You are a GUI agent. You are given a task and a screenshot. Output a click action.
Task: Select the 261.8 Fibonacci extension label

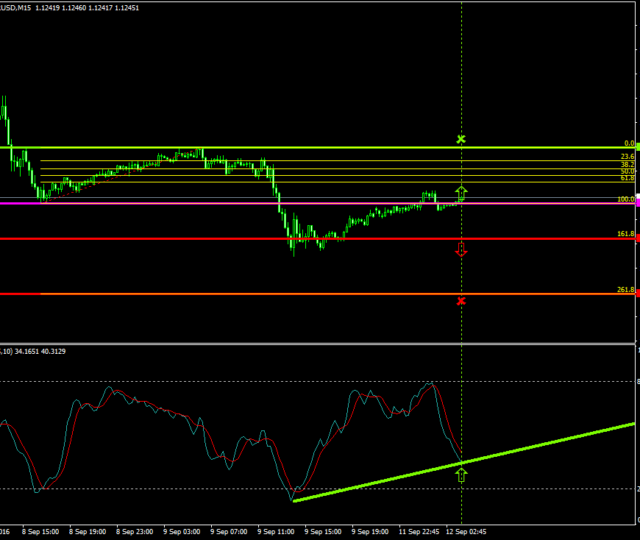[626, 289]
